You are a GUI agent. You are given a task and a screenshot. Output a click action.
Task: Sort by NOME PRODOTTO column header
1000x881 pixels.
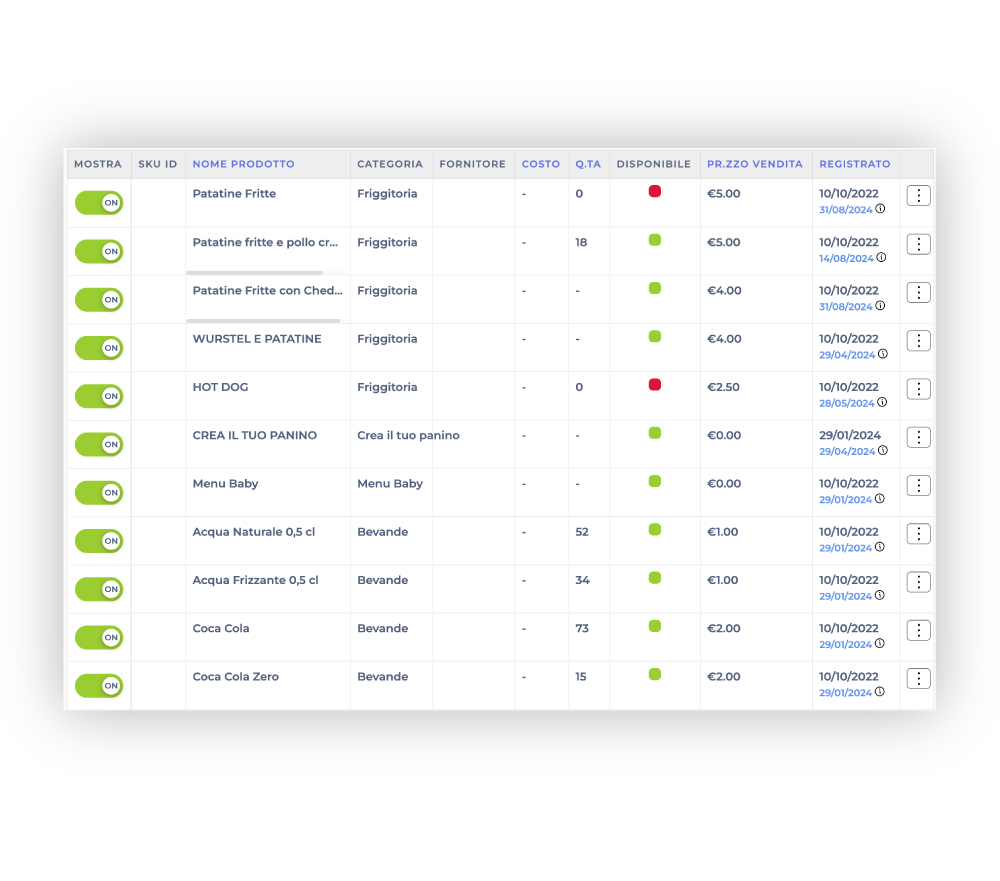click(243, 164)
